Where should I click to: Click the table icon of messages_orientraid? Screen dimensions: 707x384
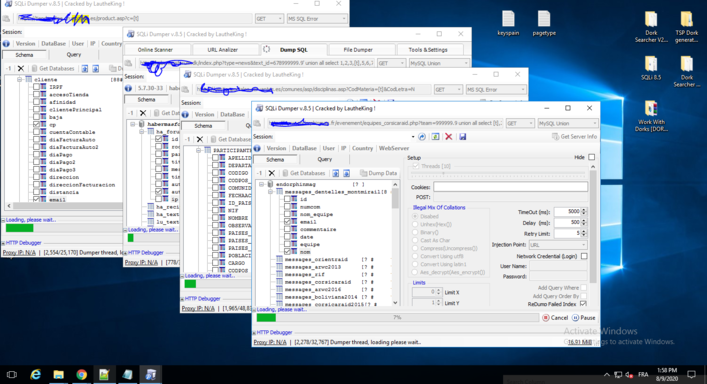(x=279, y=259)
